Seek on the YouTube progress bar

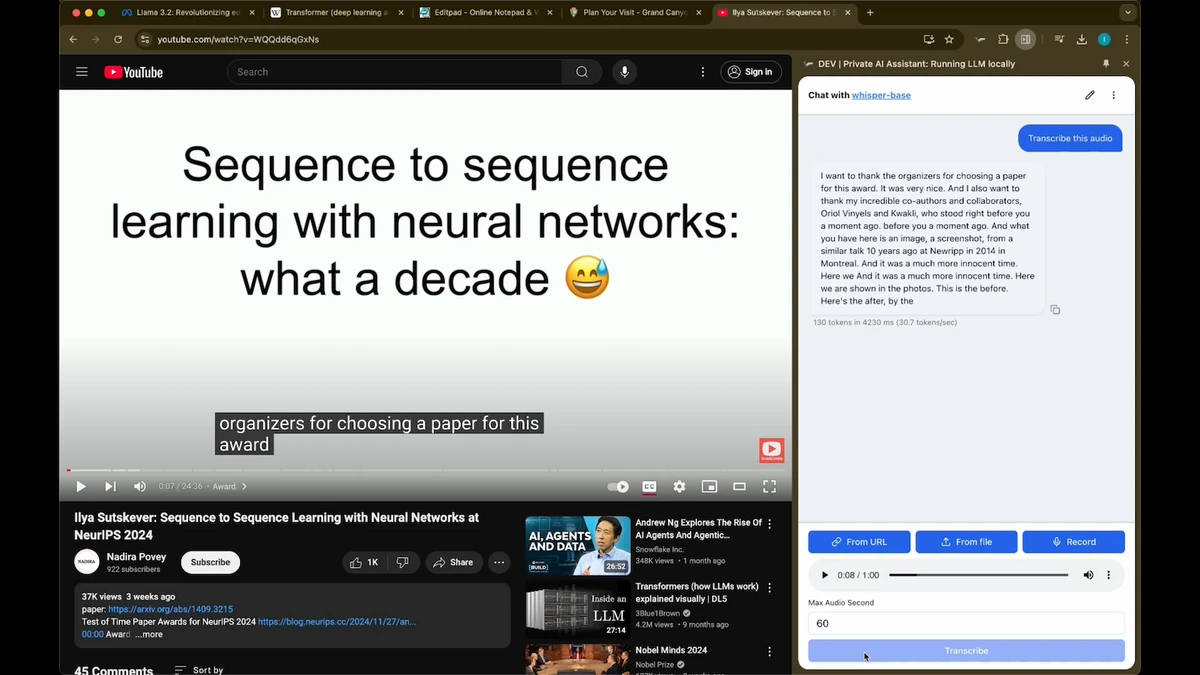pyautogui.click(x=426, y=470)
